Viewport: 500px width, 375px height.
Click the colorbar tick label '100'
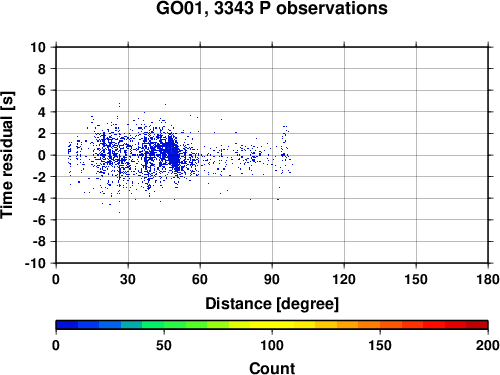point(272,345)
